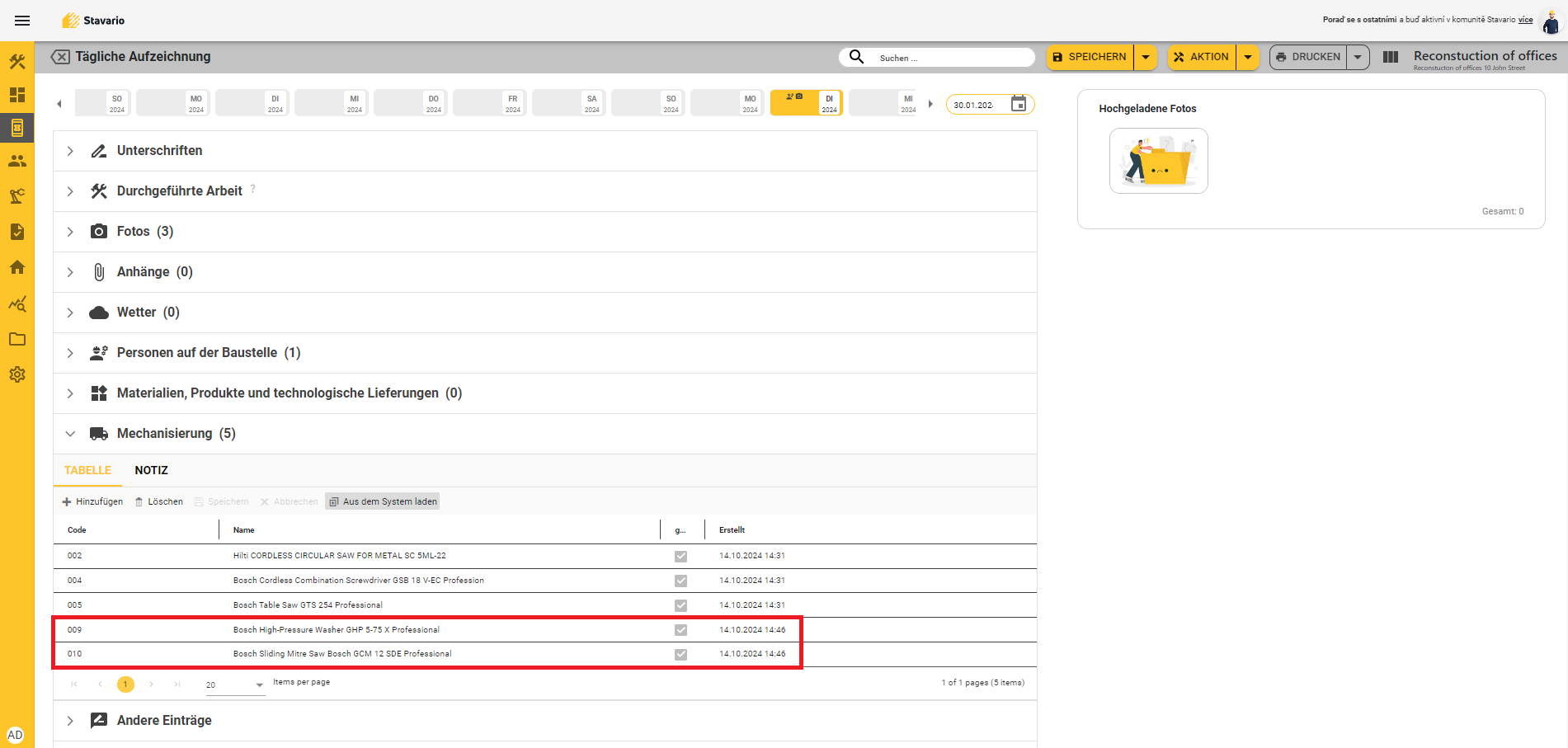Screen dimensions: 1568x748
Task: Follow the více link in top banner
Action: [x=1526, y=20]
